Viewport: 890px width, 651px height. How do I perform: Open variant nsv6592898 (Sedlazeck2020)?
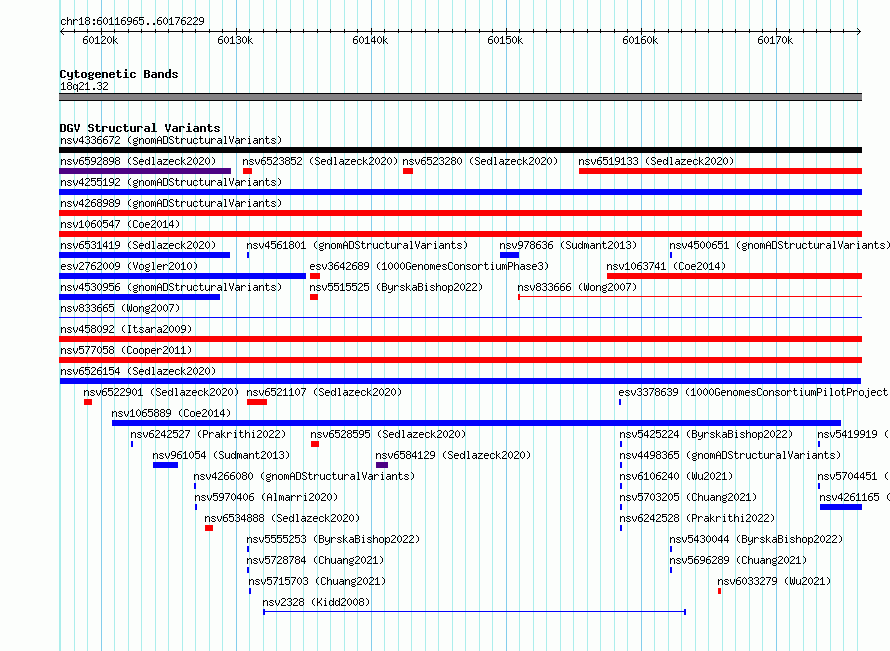pos(138,161)
